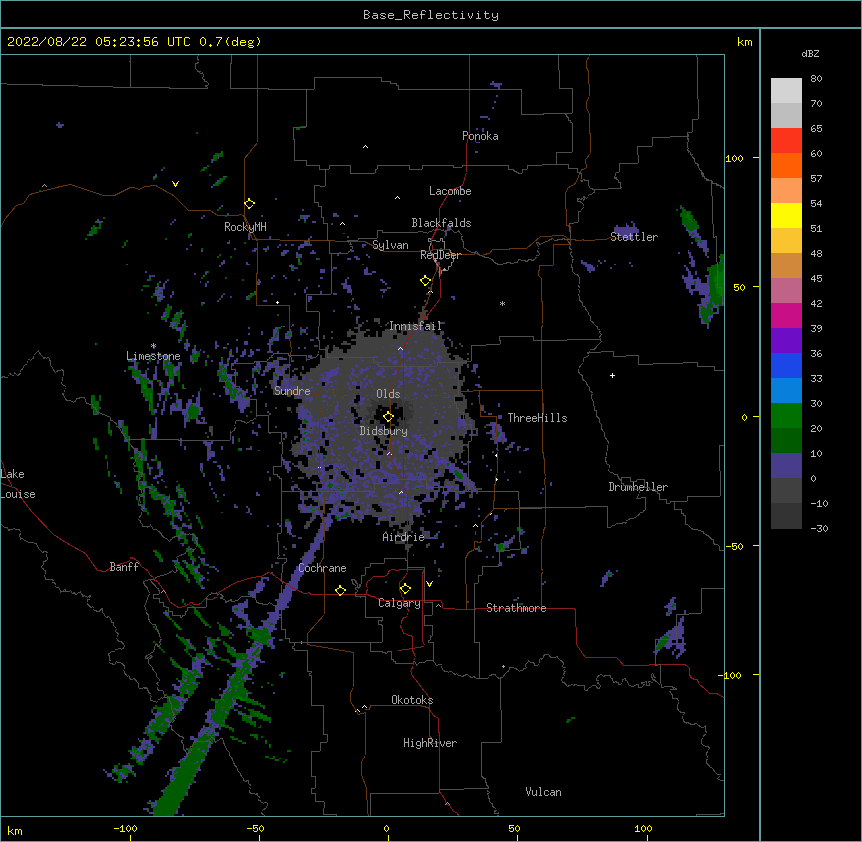Click the white asterisk marker east of RedDeer
The height and width of the screenshot is (842, 862).
click(x=502, y=303)
